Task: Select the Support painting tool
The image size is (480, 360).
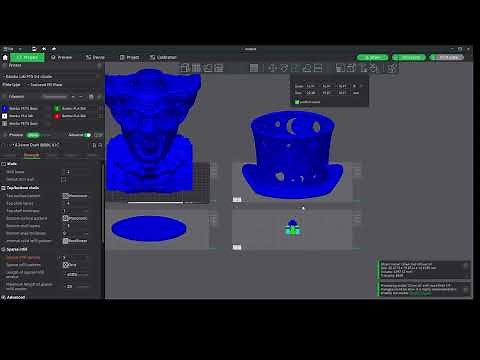Action: click(x=340, y=68)
